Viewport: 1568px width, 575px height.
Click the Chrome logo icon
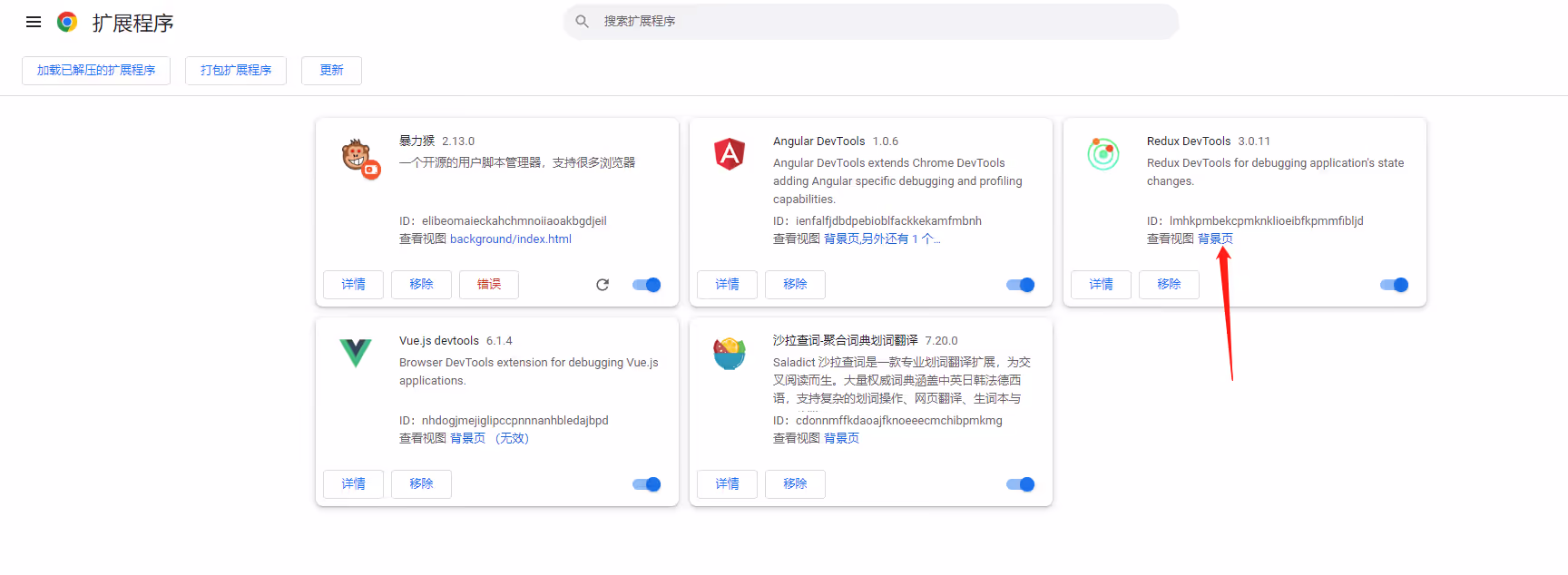(67, 22)
